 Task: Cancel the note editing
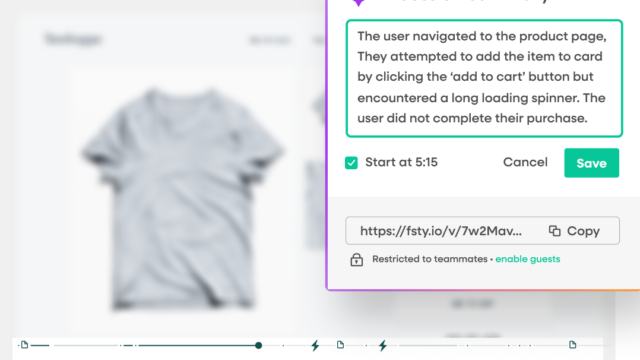point(525,162)
